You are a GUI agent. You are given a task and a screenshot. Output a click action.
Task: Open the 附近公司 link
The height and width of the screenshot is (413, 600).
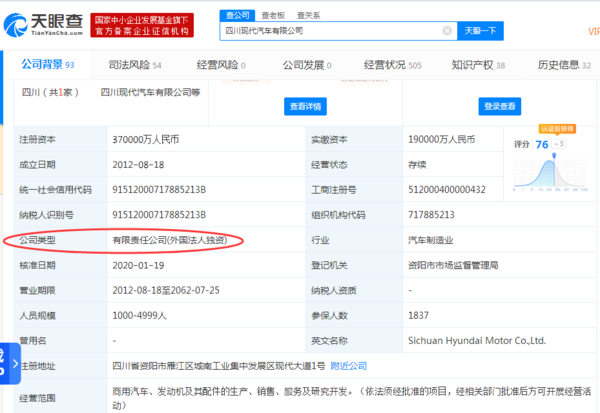pyautogui.click(x=349, y=366)
